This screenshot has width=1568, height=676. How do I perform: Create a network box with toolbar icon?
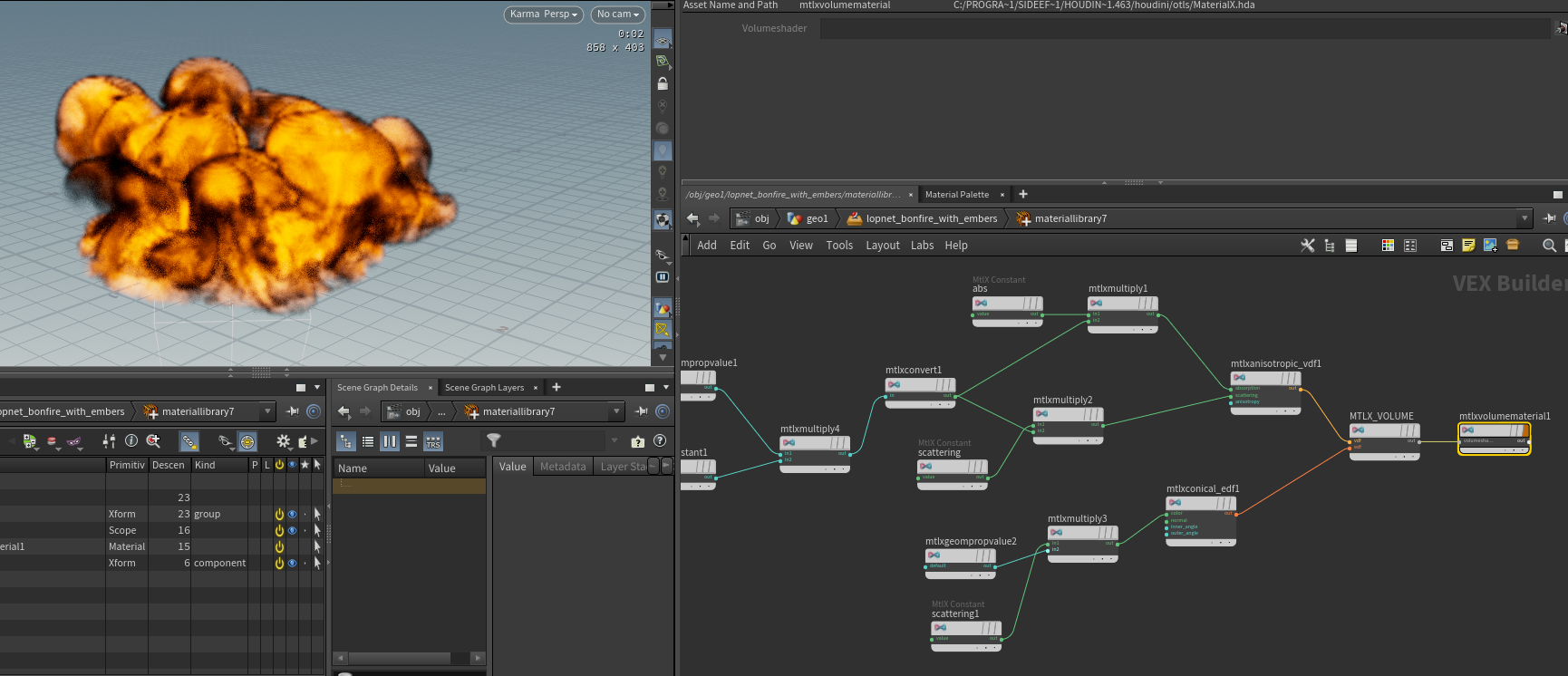tap(1447, 246)
